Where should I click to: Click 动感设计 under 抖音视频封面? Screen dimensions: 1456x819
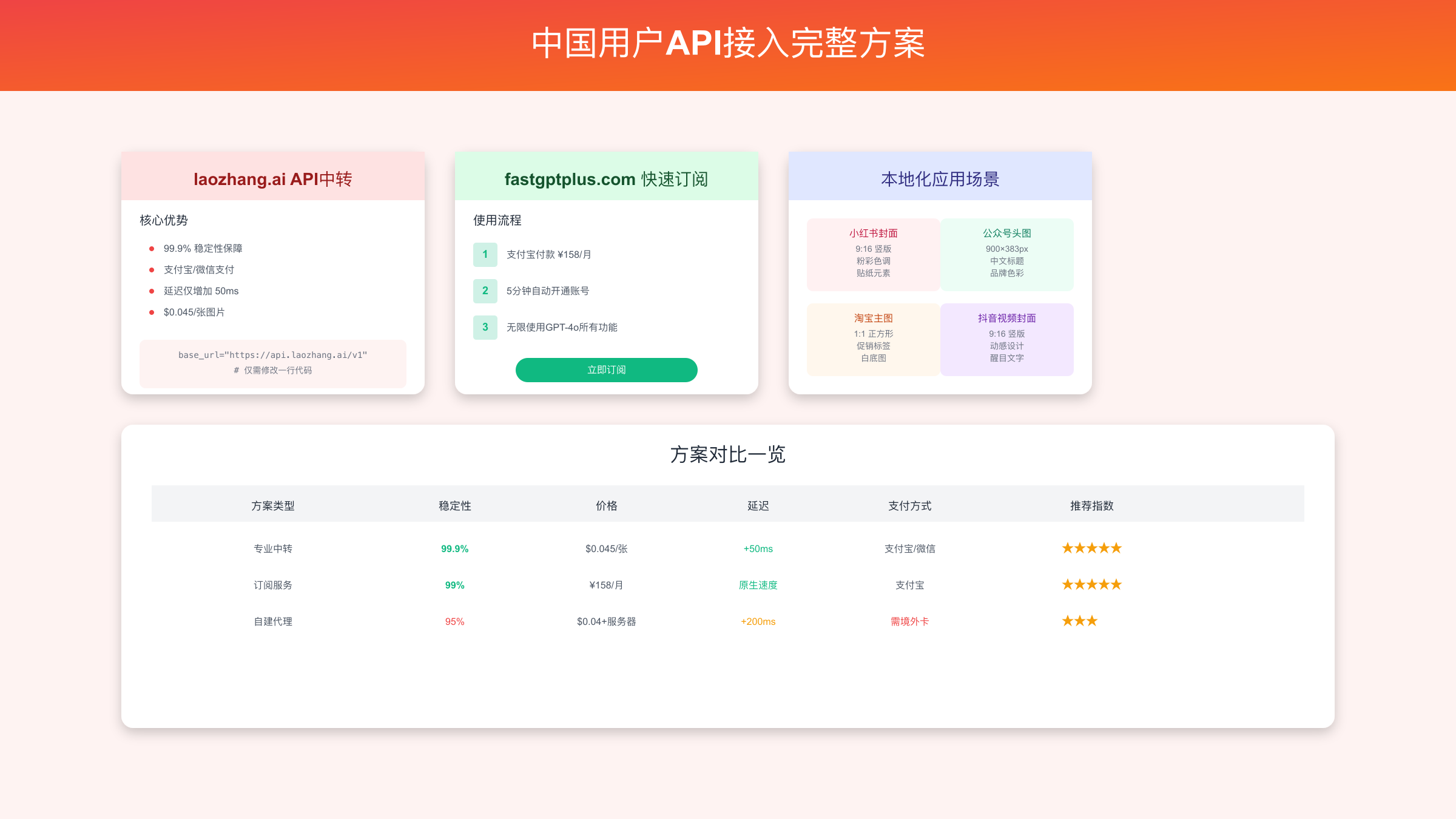coord(1007,346)
